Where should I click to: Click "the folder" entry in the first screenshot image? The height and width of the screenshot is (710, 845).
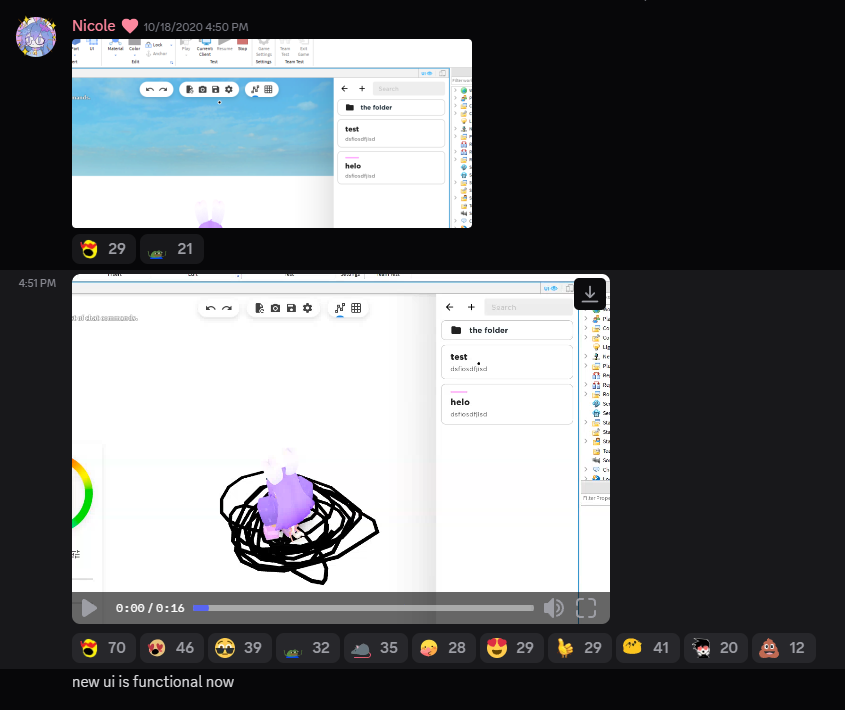pos(391,107)
